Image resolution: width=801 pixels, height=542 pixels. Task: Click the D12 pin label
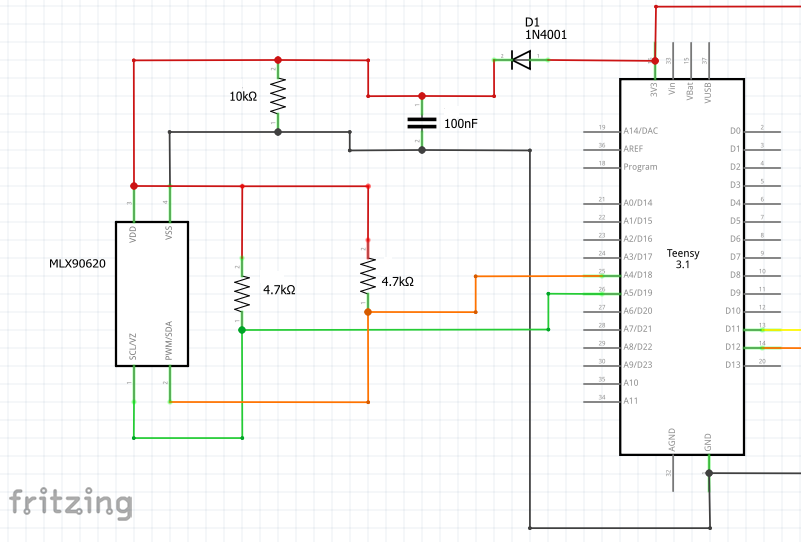[x=733, y=346]
